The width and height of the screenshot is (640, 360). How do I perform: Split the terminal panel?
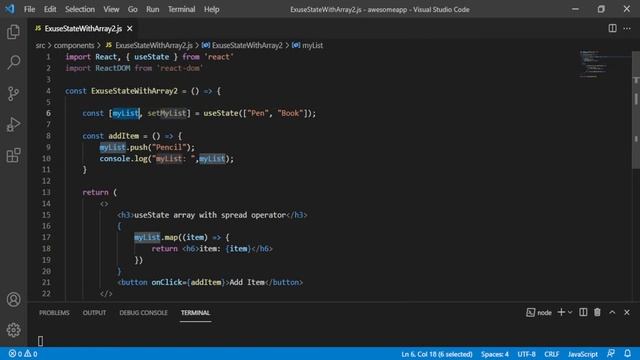[x=583, y=312]
